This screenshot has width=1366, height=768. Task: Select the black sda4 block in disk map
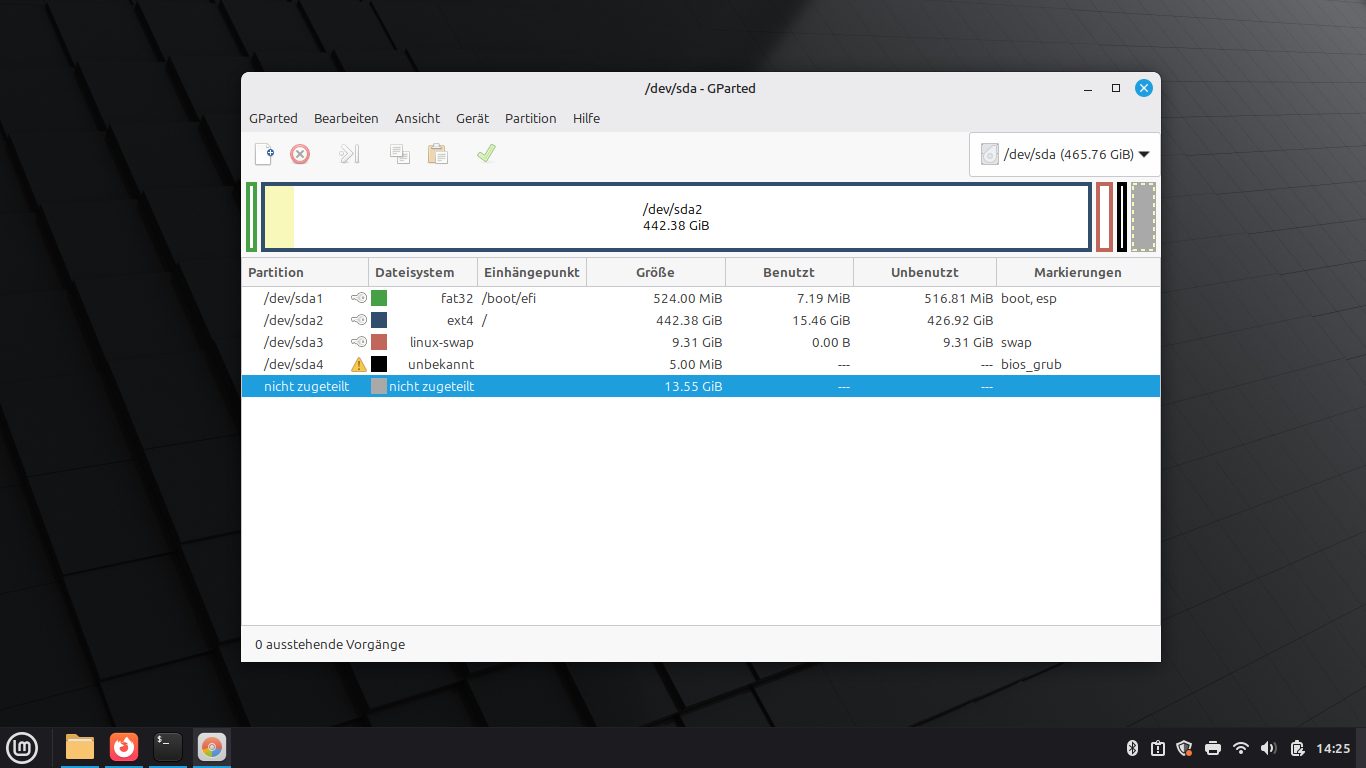[1122, 217]
